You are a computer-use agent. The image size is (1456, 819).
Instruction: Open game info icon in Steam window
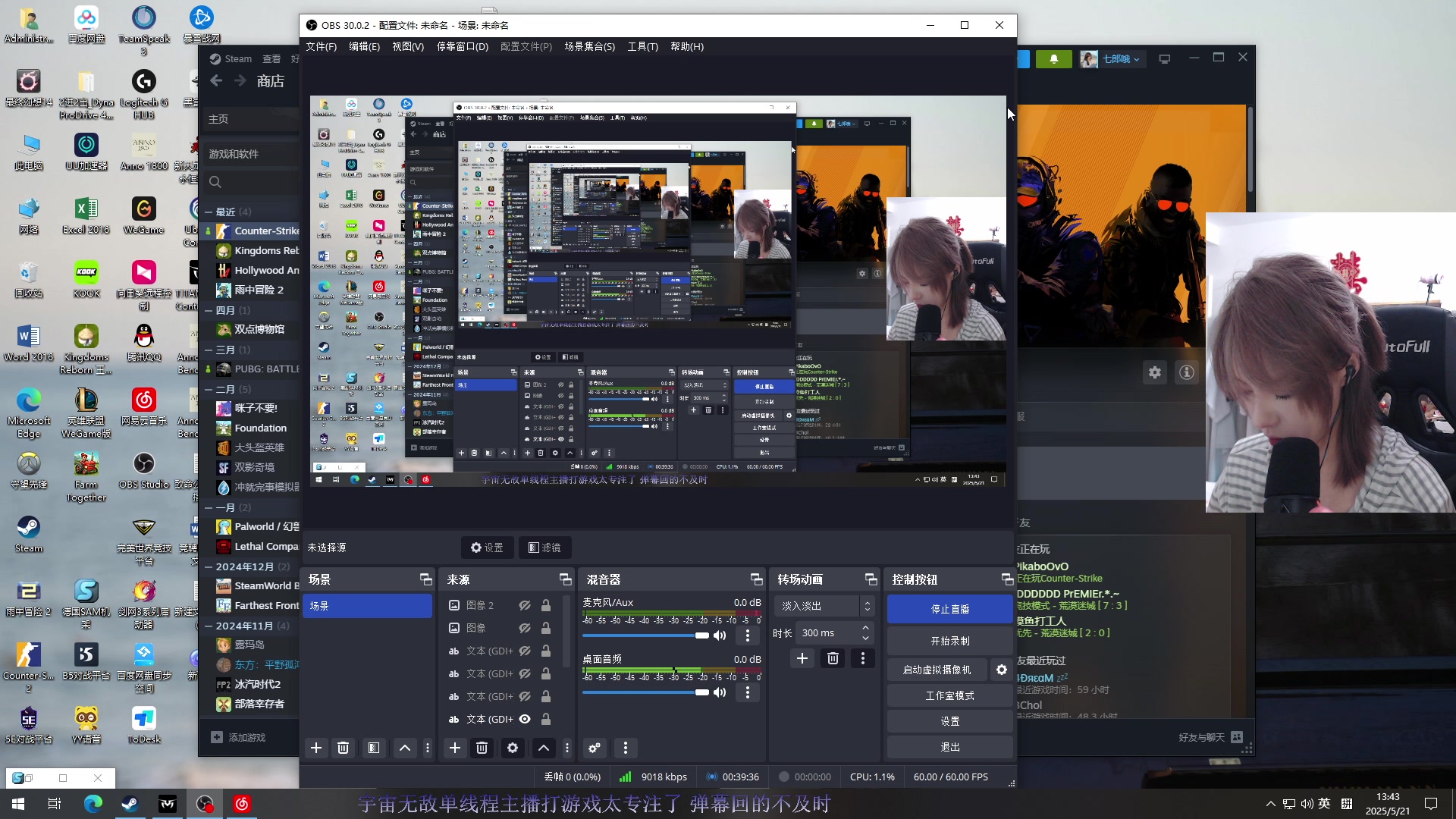pos(1187,372)
